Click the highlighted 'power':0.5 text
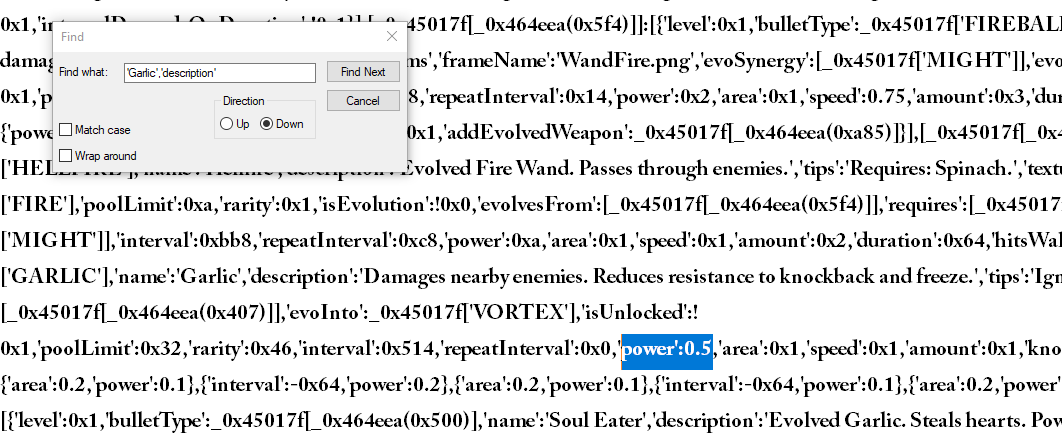 pos(666,349)
